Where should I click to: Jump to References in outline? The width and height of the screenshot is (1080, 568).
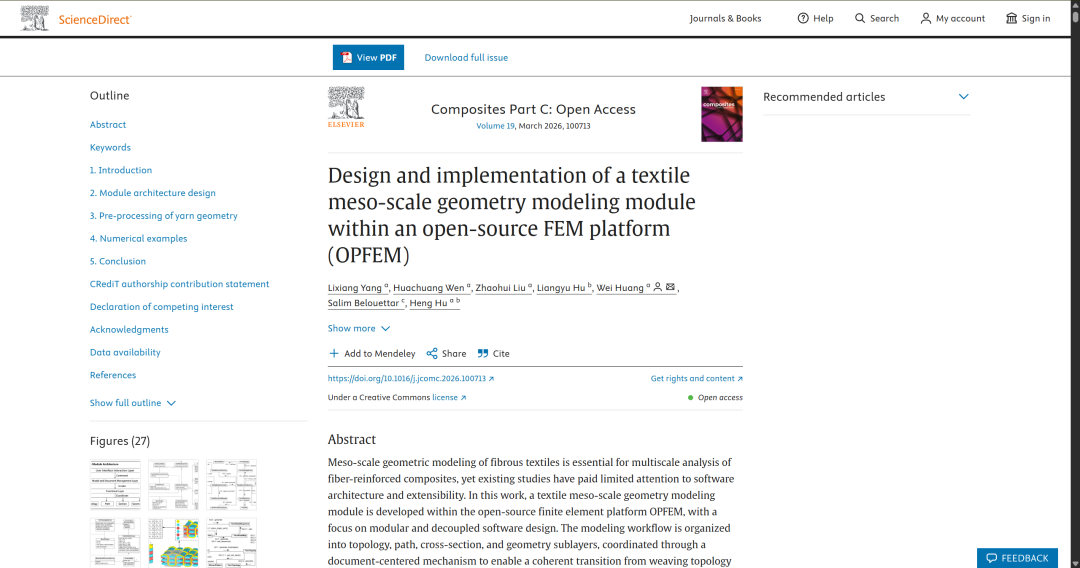(113, 375)
